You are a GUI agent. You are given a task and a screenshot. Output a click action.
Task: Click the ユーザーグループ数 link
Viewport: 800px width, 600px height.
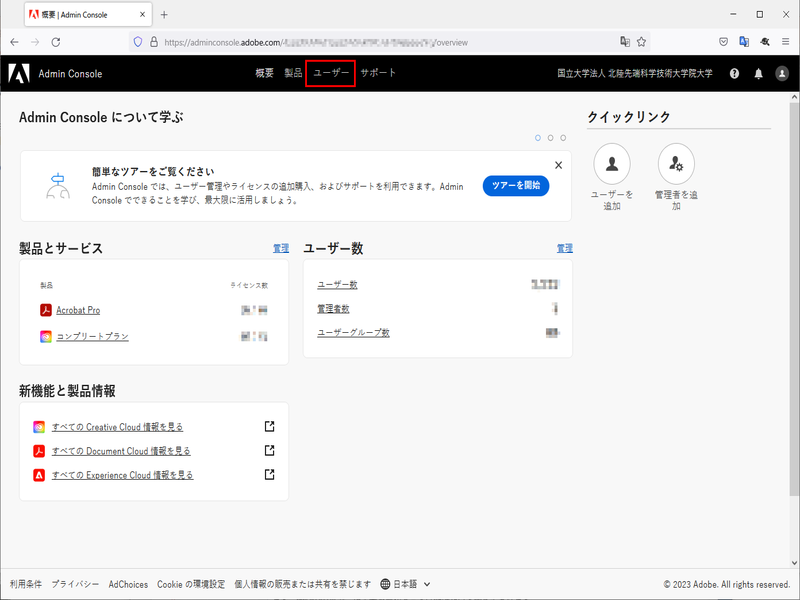pyautogui.click(x=353, y=333)
